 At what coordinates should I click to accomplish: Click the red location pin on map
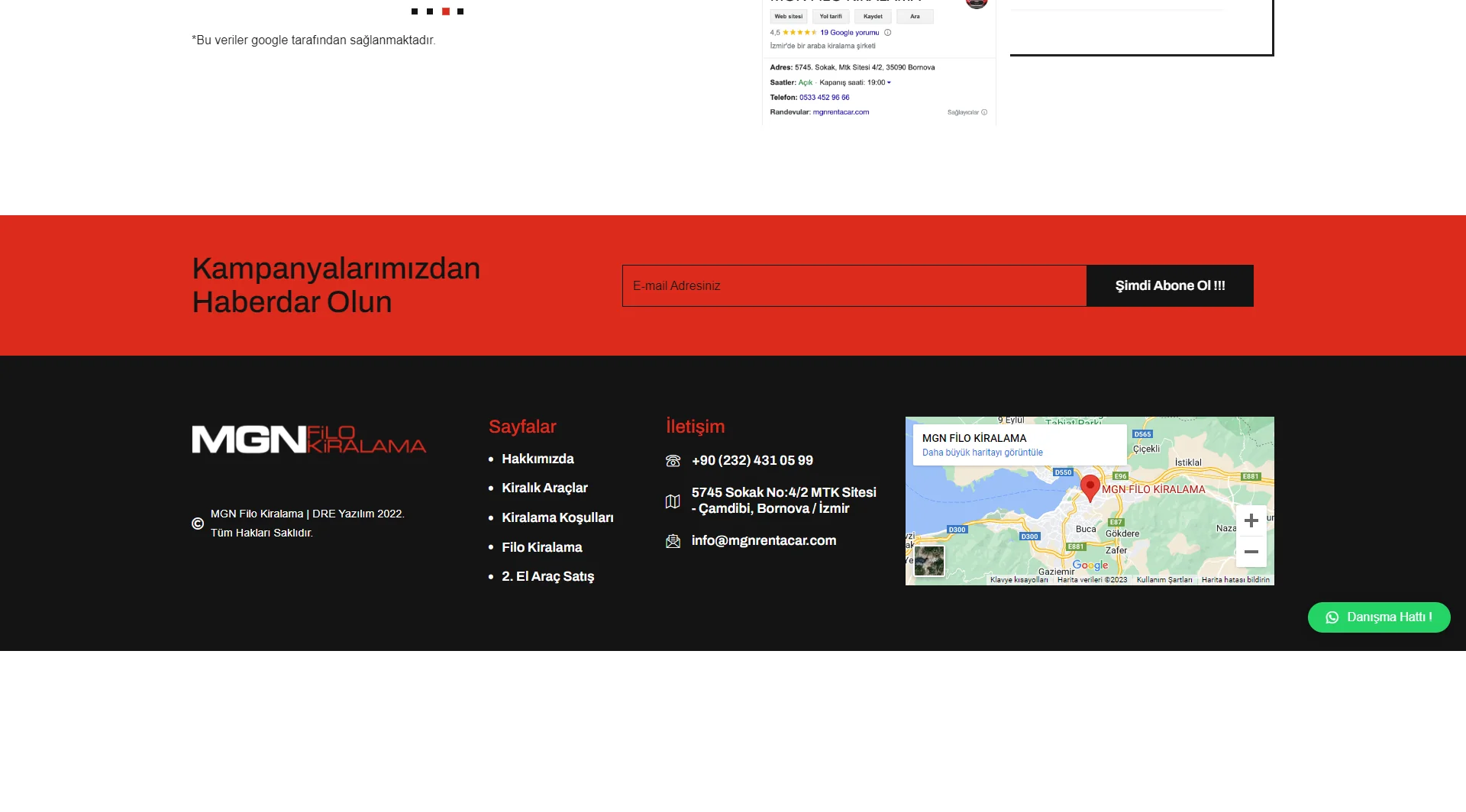pos(1090,486)
